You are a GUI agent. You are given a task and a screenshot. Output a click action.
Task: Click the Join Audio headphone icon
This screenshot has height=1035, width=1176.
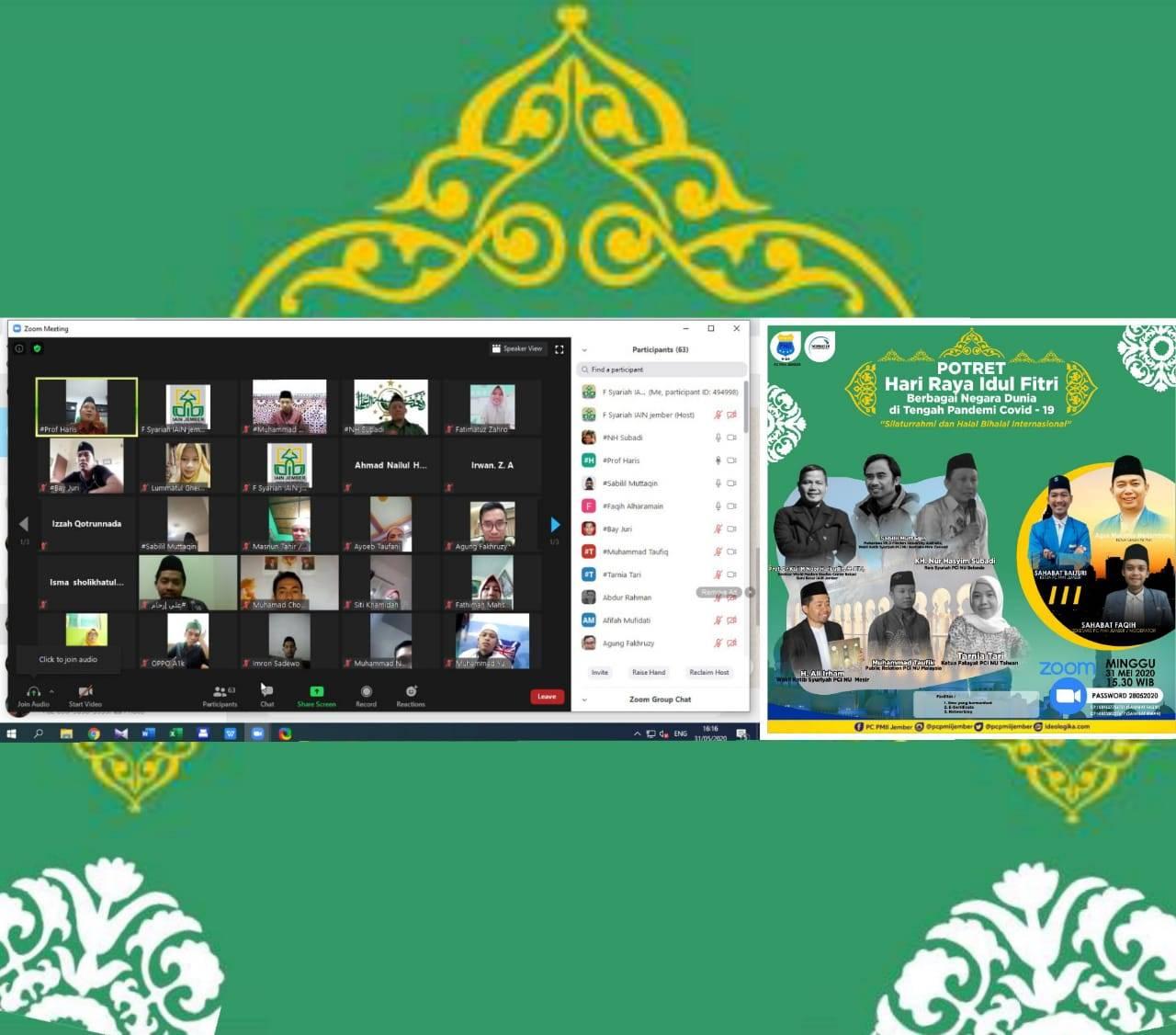(33, 691)
